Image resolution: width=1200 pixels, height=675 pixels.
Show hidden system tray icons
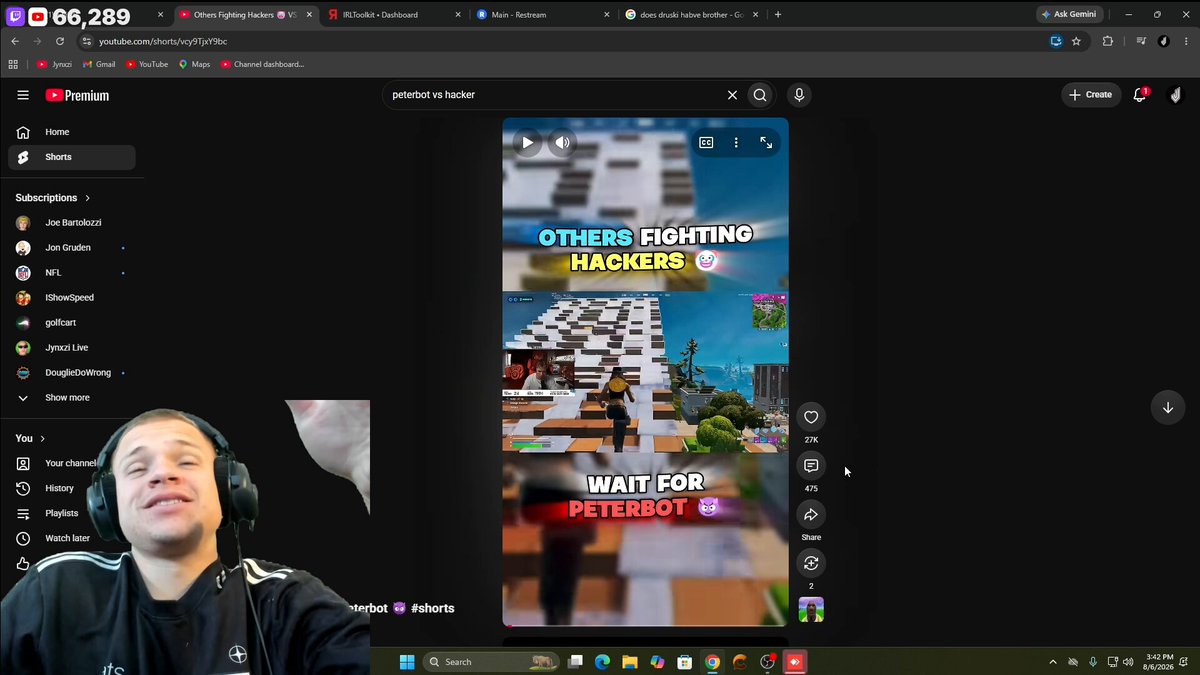click(x=1053, y=662)
